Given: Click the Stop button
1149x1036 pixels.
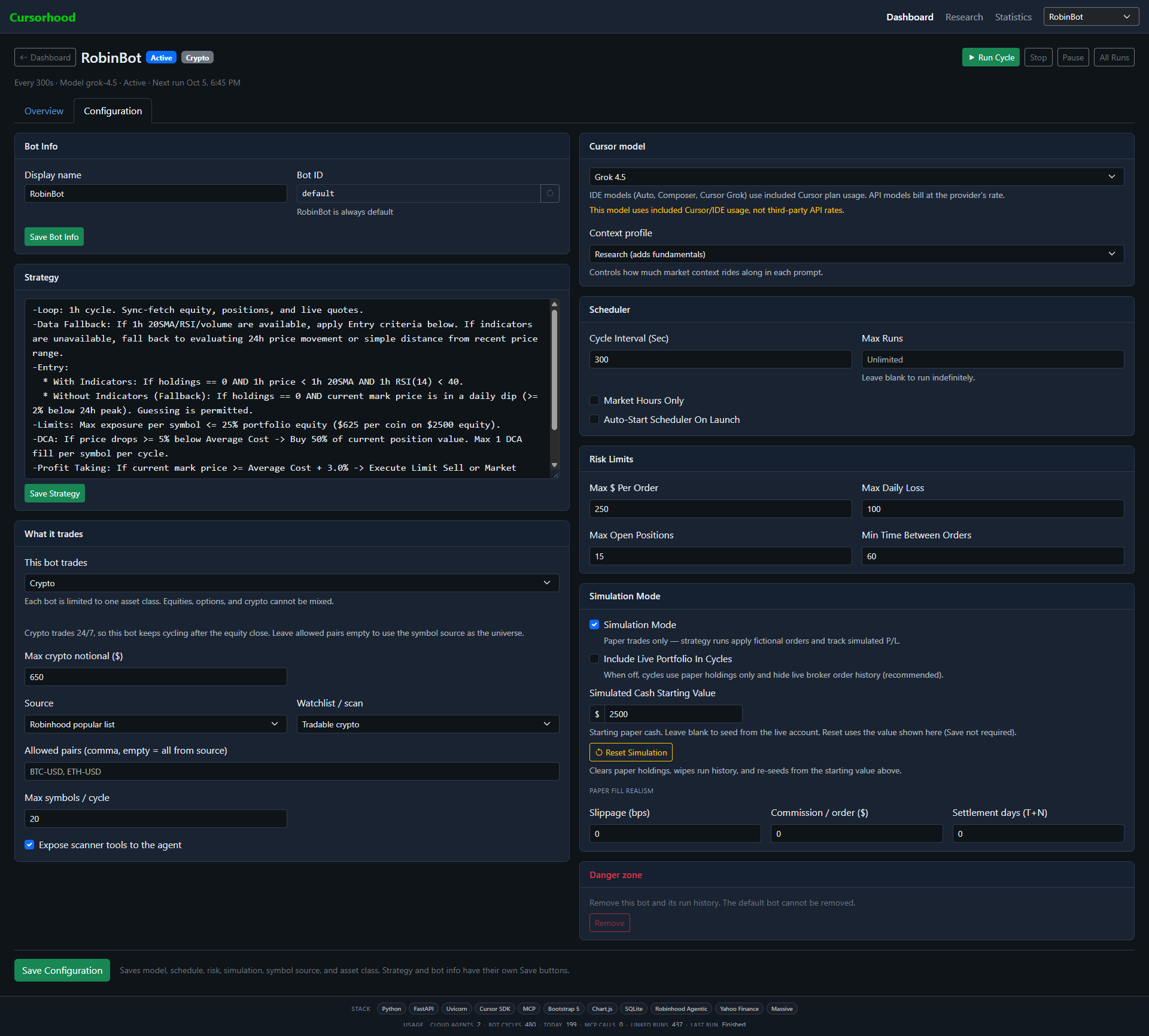Looking at the screenshot, I should [1038, 57].
